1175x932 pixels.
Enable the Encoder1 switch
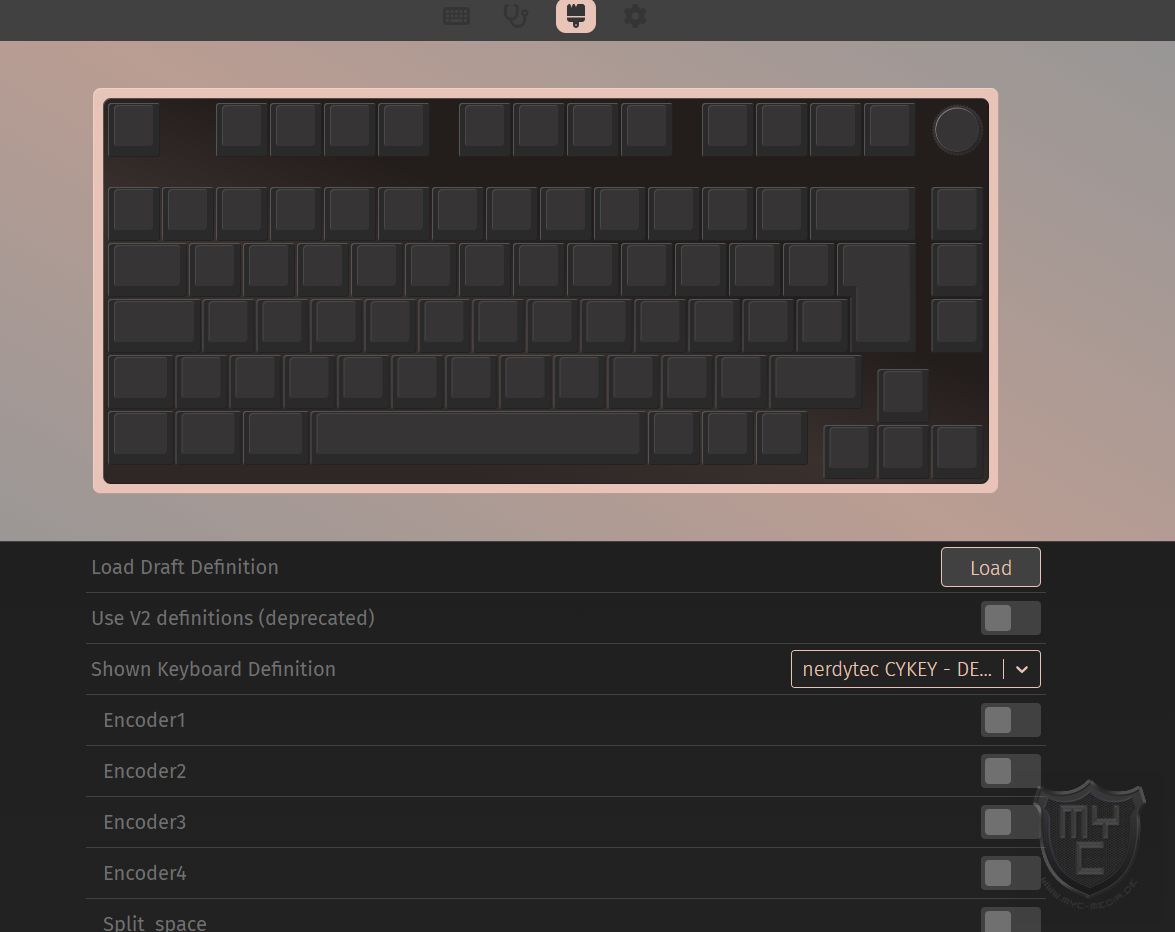click(1010, 720)
